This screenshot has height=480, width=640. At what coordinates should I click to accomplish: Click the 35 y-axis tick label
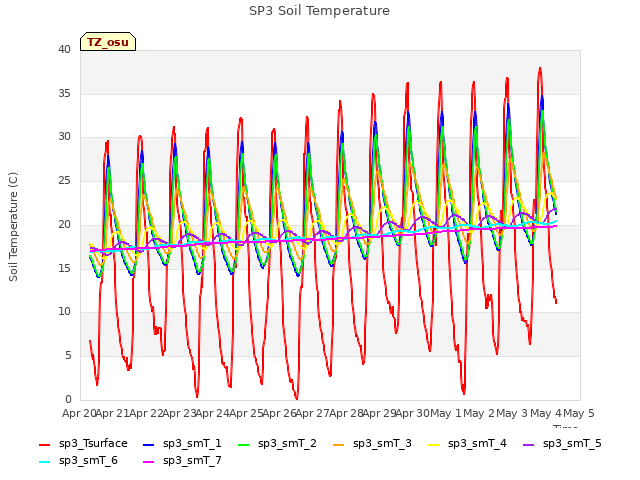pos(64,93)
